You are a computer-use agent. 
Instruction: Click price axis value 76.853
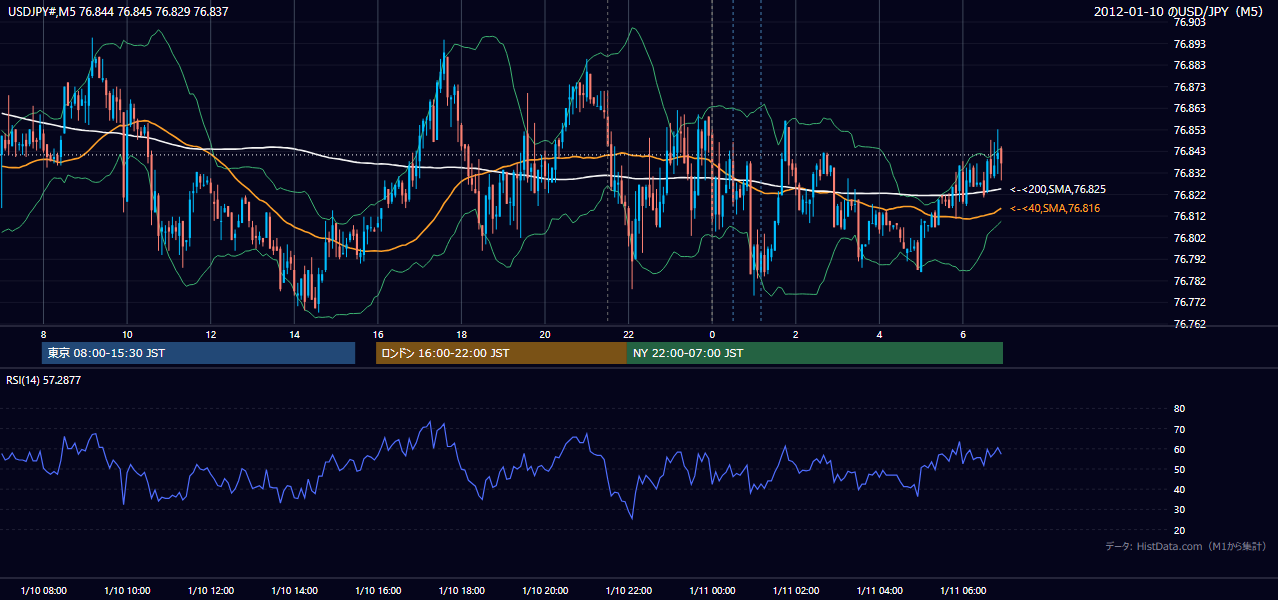tap(1189, 130)
